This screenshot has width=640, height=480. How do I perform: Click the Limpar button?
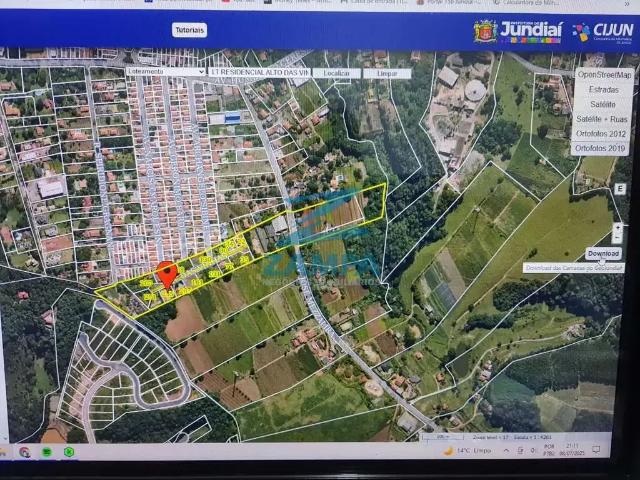[387, 73]
